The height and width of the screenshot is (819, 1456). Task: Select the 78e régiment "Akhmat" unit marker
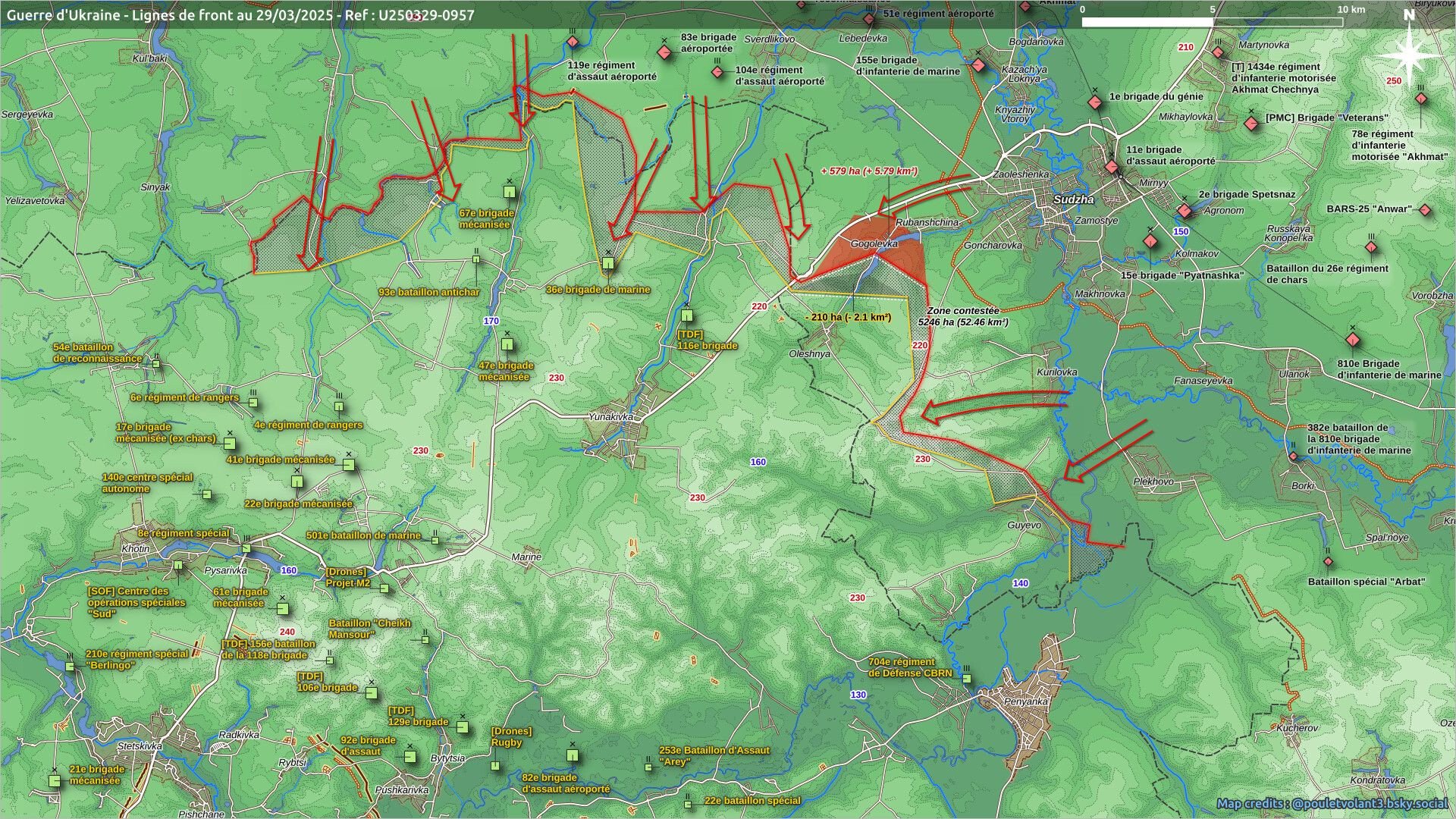1420,99
